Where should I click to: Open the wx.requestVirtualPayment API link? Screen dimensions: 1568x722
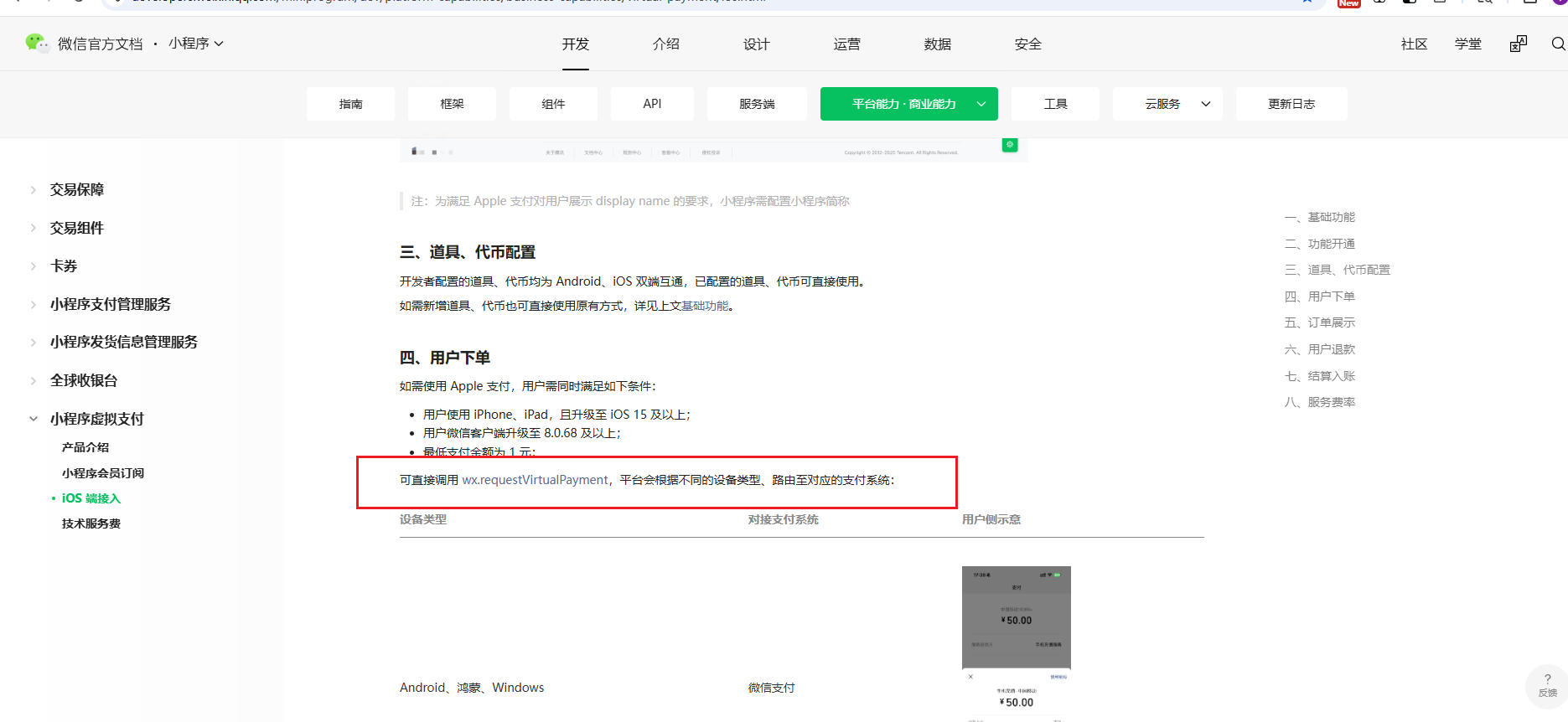[x=536, y=480]
